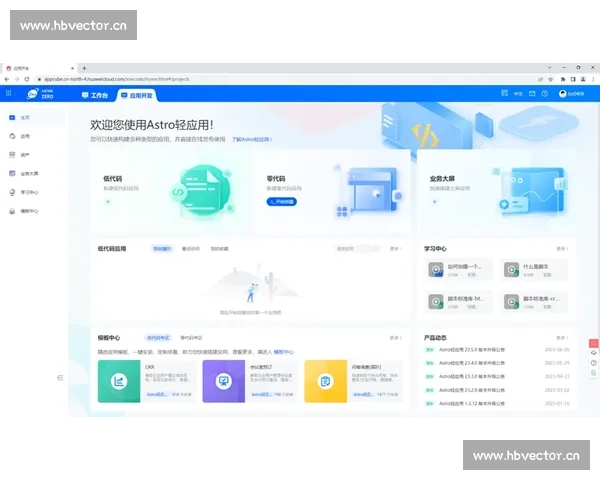
Task: Open a new browser tab with plus
Action: click(x=84, y=68)
